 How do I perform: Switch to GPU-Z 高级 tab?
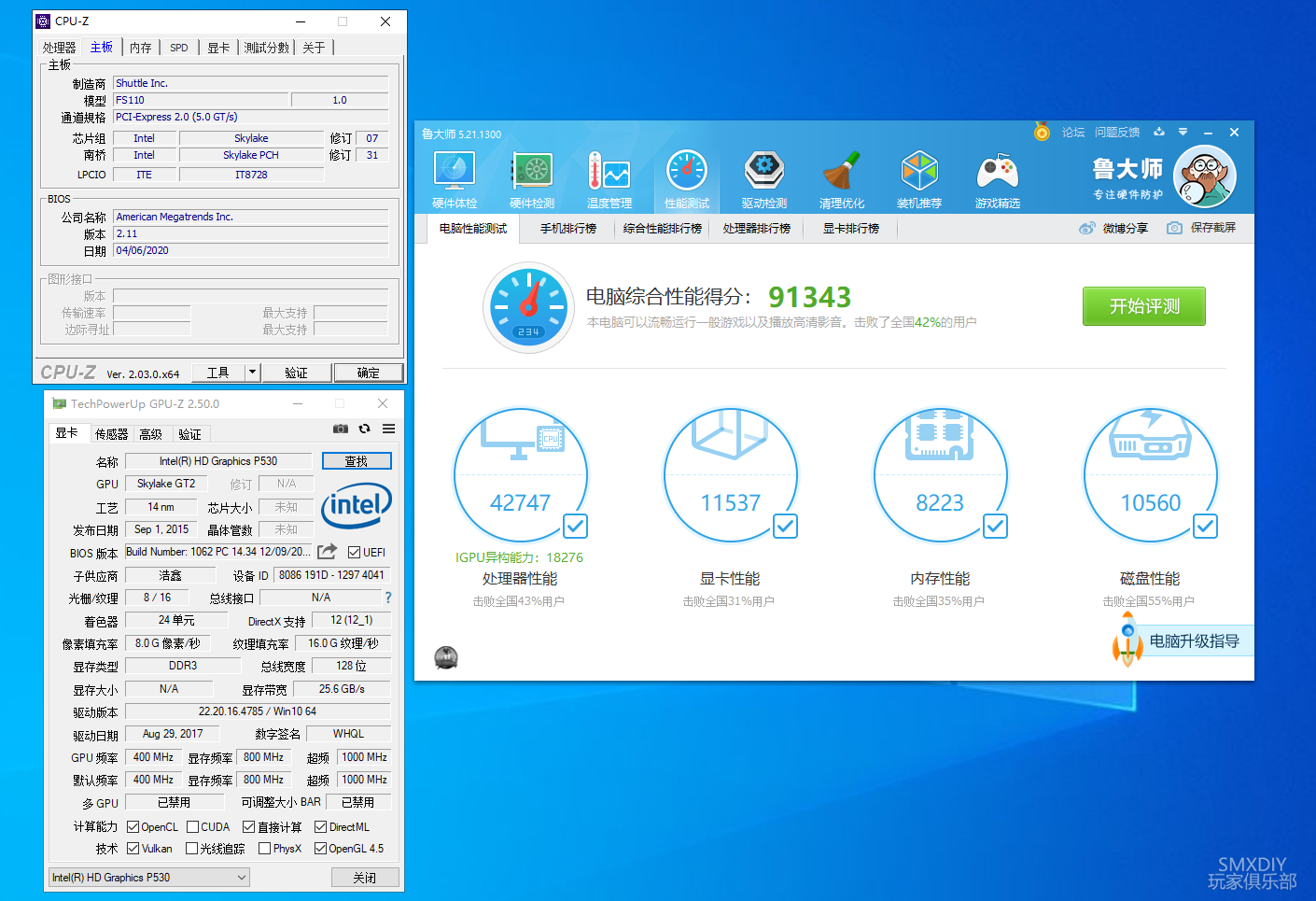coord(150,434)
